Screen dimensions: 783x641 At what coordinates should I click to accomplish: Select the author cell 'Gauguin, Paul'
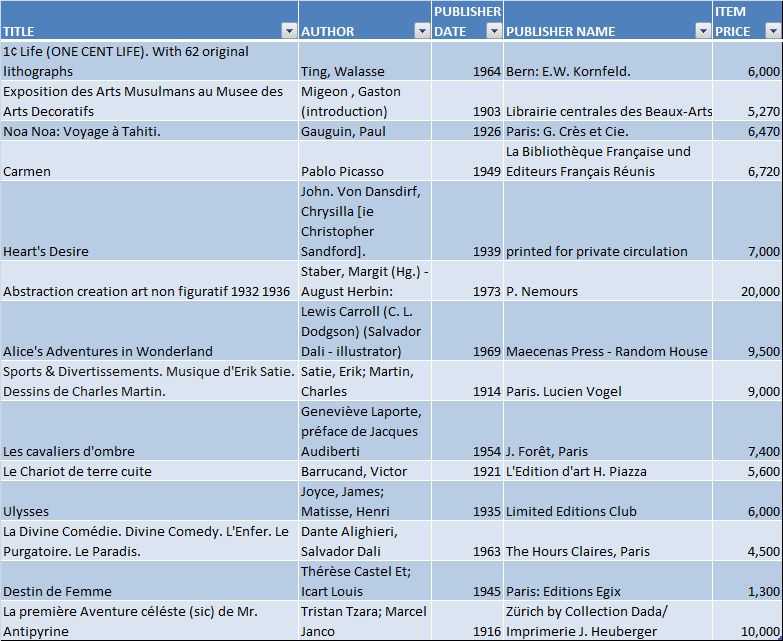[x=365, y=131]
